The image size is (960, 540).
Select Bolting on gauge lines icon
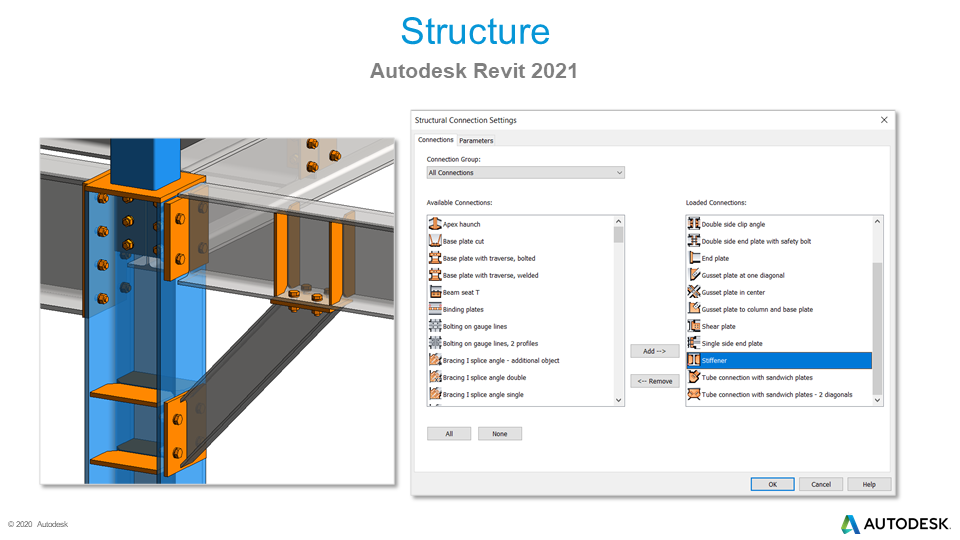pyautogui.click(x=435, y=327)
